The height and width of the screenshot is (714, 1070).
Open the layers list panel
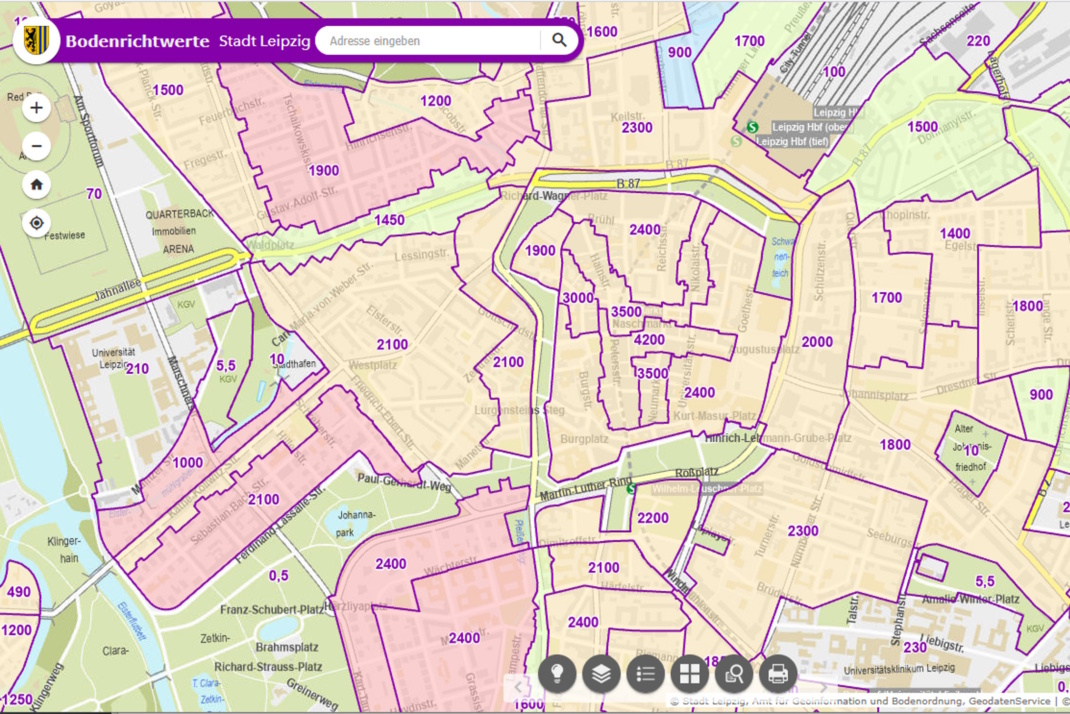tap(601, 674)
